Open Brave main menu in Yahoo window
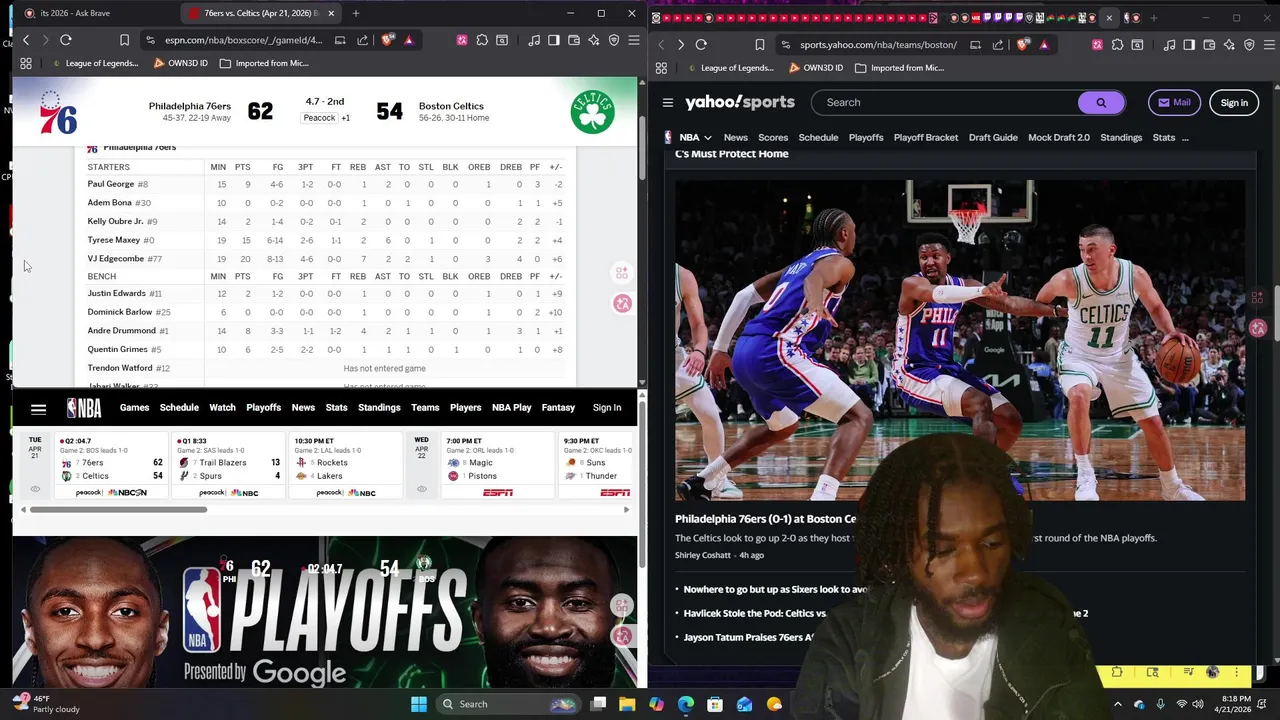The image size is (1280, 720). click(1269, 45)
